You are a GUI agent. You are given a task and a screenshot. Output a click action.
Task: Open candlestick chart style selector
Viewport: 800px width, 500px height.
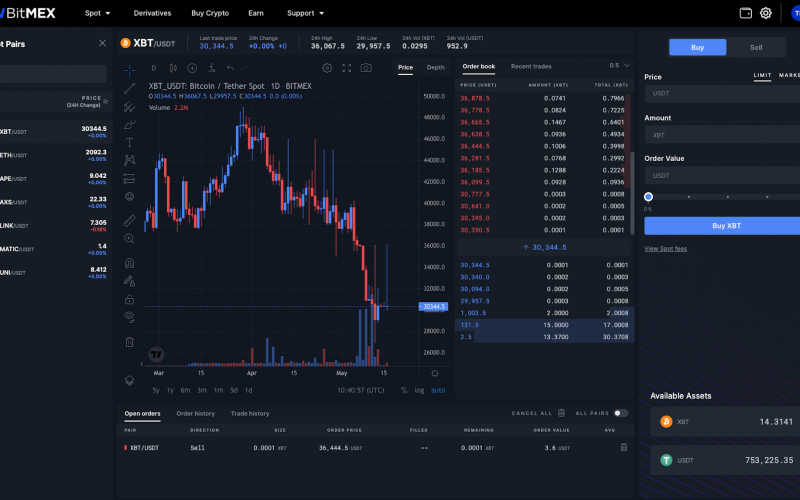pyautogui.click(x=173, y=68)
